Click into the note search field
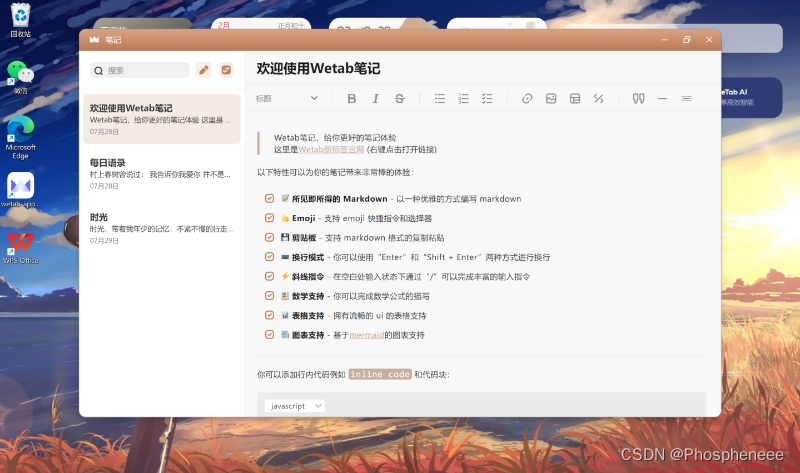800x473 pixels. 140,70
